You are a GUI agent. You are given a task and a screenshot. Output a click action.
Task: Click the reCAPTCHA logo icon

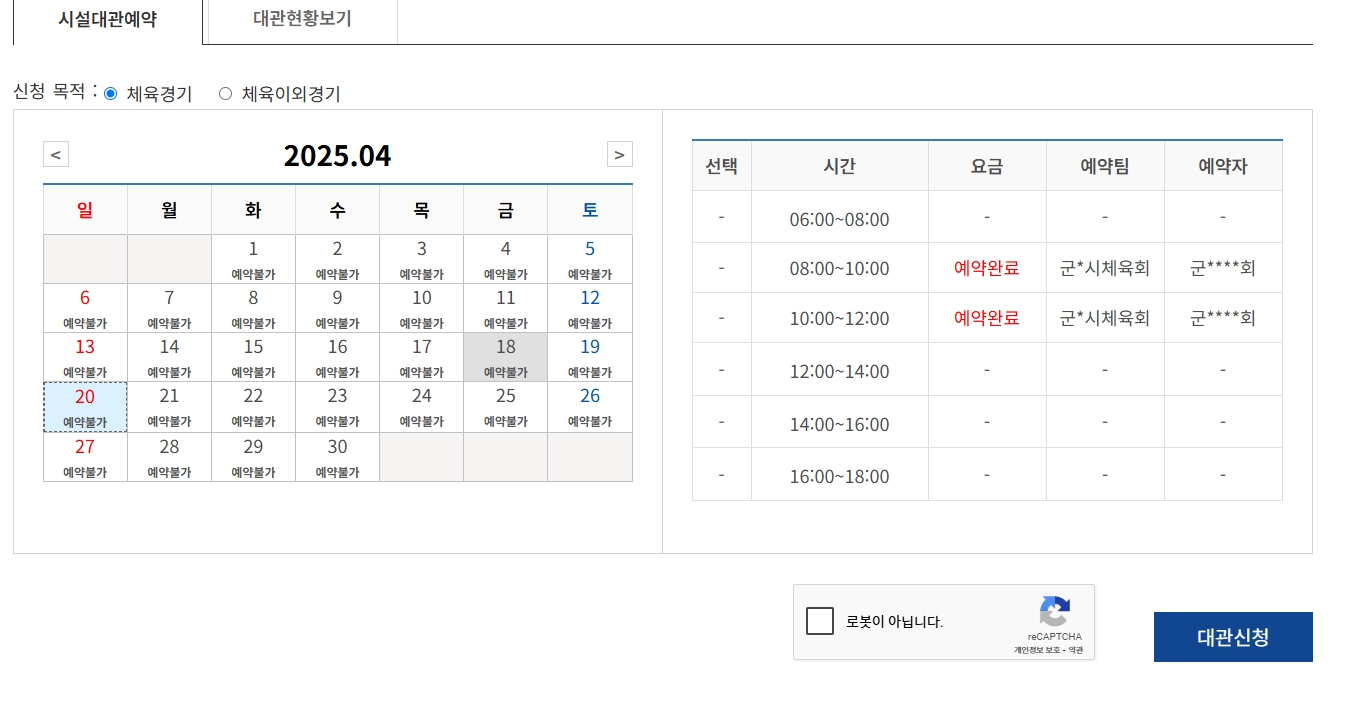point(1054,611)
